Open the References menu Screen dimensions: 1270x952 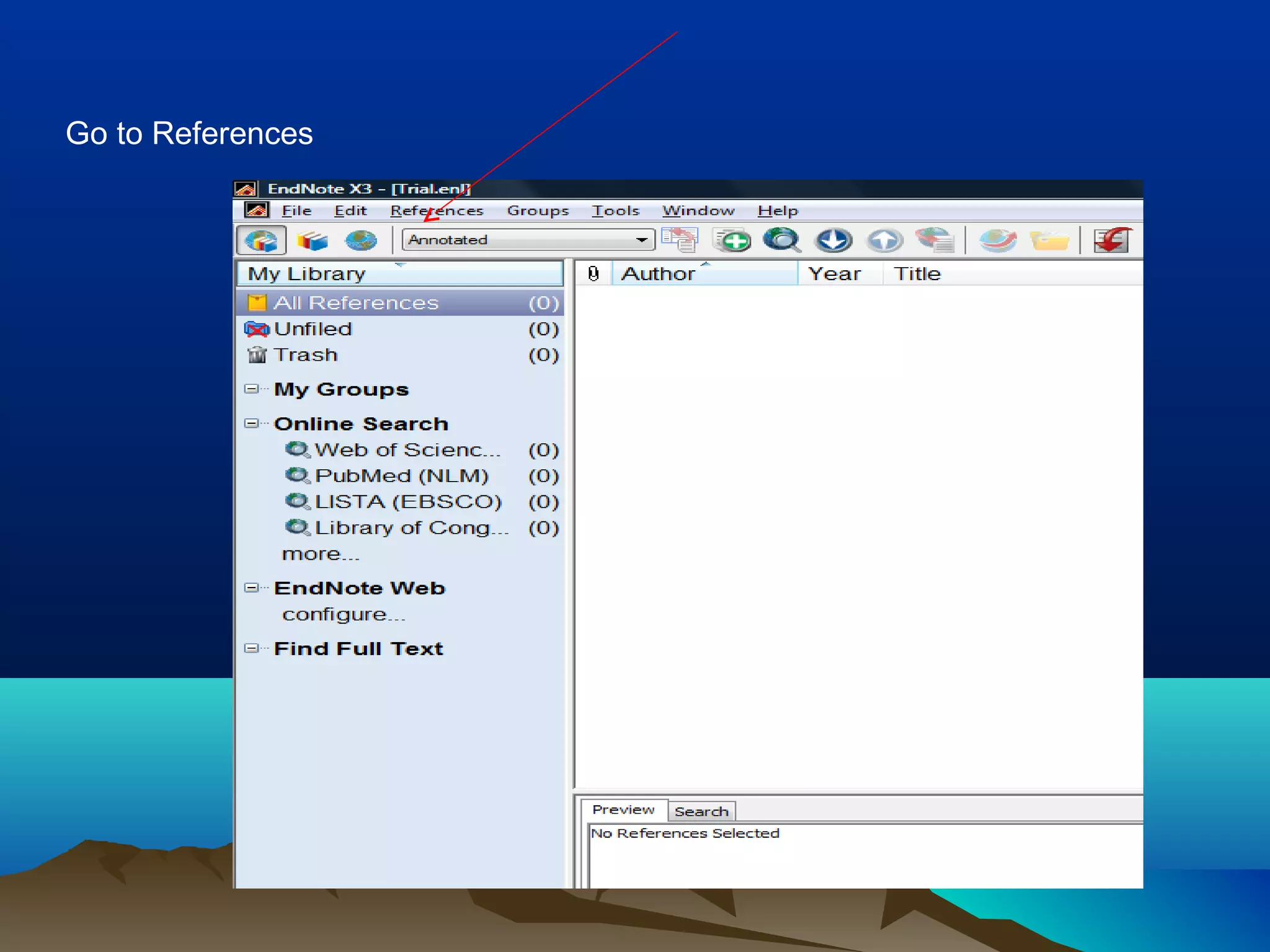(x=437, y=211)
